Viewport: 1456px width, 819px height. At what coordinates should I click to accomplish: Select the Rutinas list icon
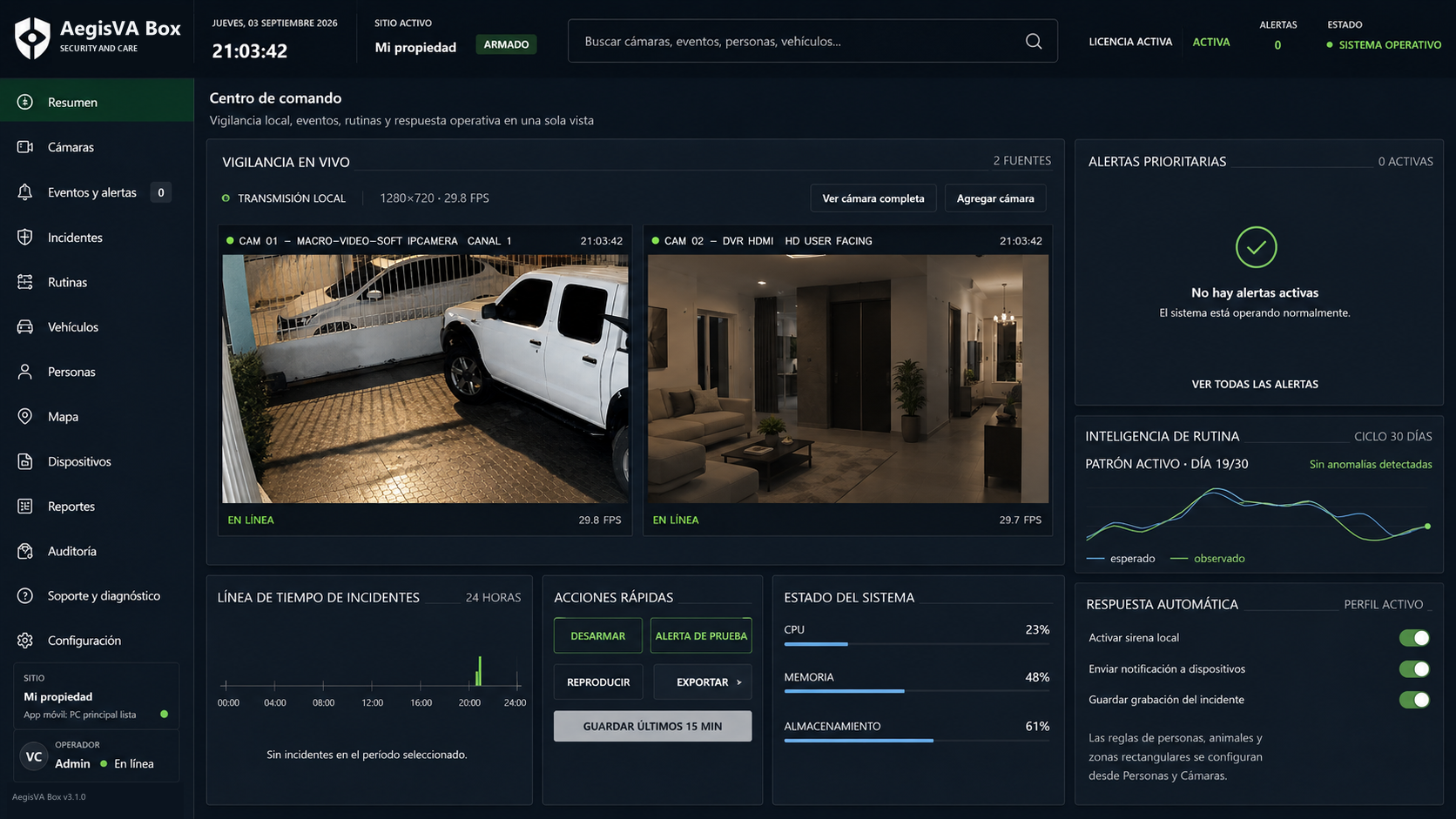point(25,282)
